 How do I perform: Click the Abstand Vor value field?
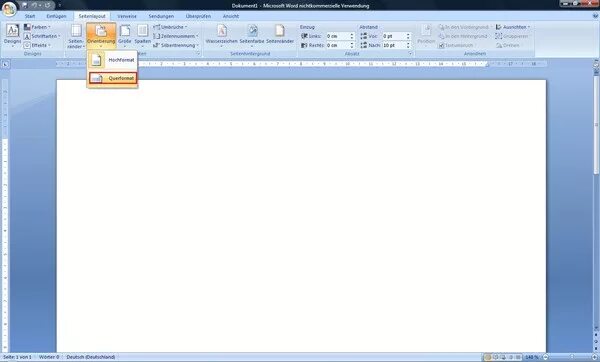tap(394, 36)
